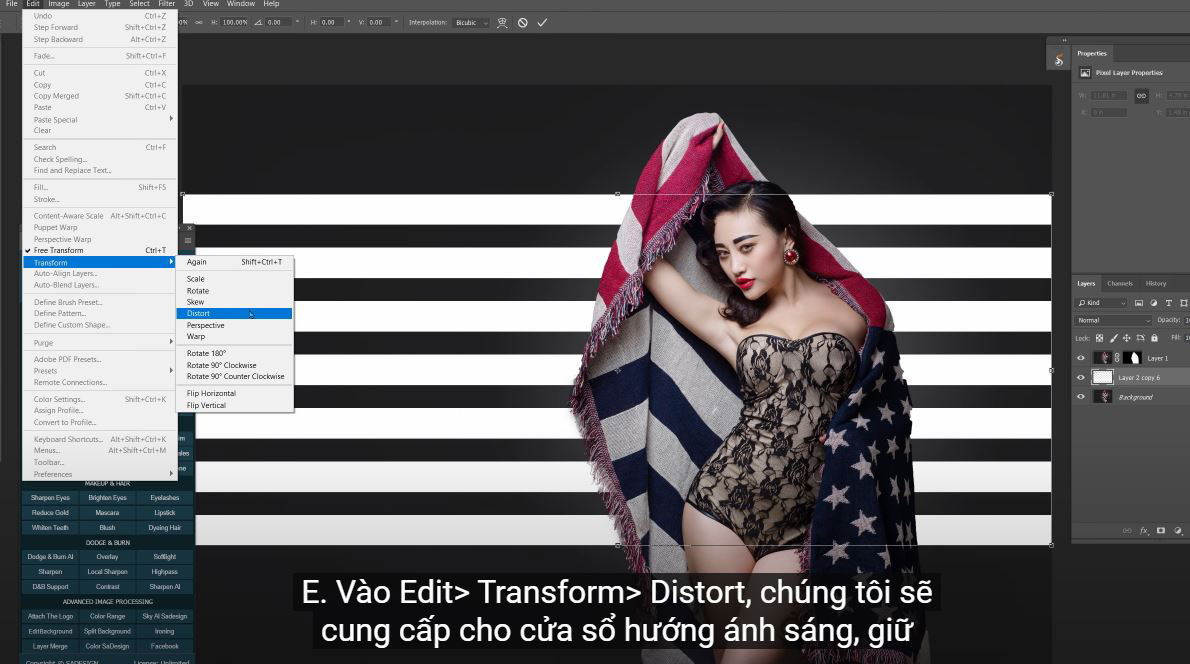The width and height of the screenshot is (1190, 664).
Task: Create new adjustment layer icon in Layers footer
Action: (x=1178, y=531)
